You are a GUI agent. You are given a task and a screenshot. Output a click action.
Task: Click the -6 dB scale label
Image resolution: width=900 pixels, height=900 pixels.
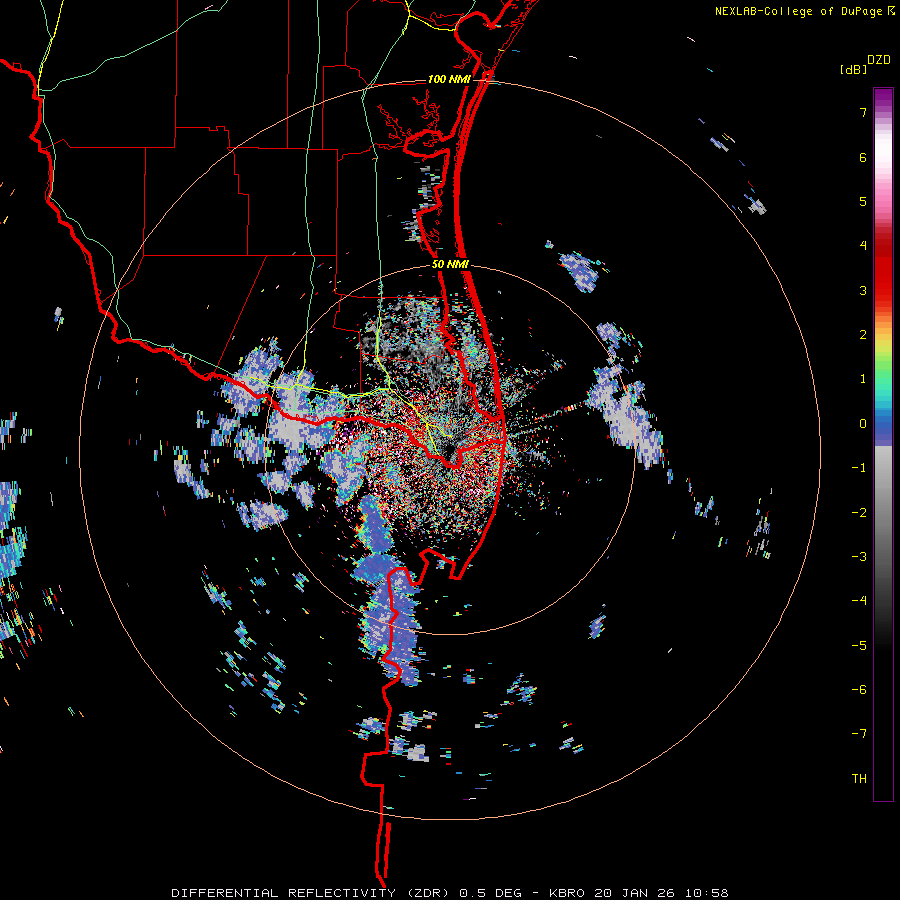(859, 690)
